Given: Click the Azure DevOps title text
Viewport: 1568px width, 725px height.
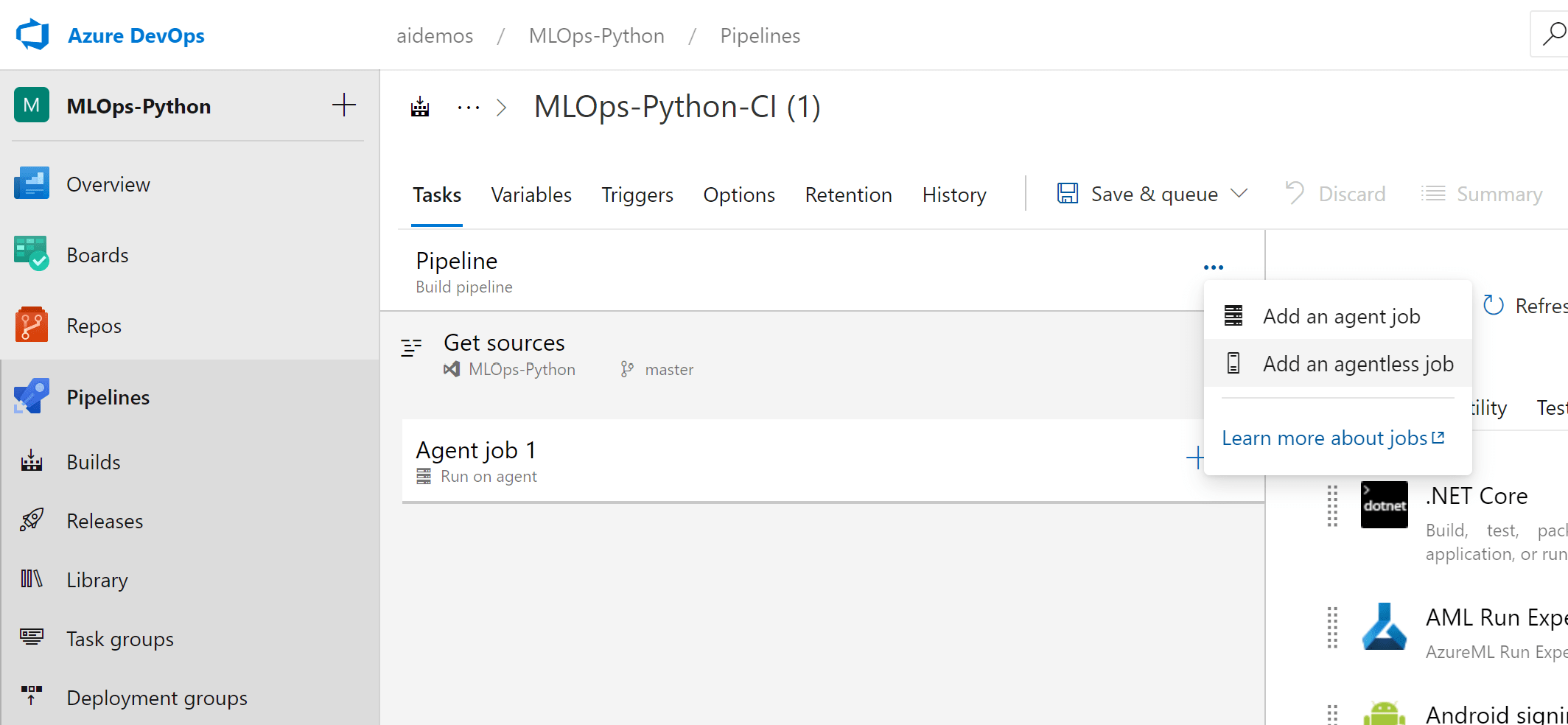Looking at the screenshot, I should point(136,35).
